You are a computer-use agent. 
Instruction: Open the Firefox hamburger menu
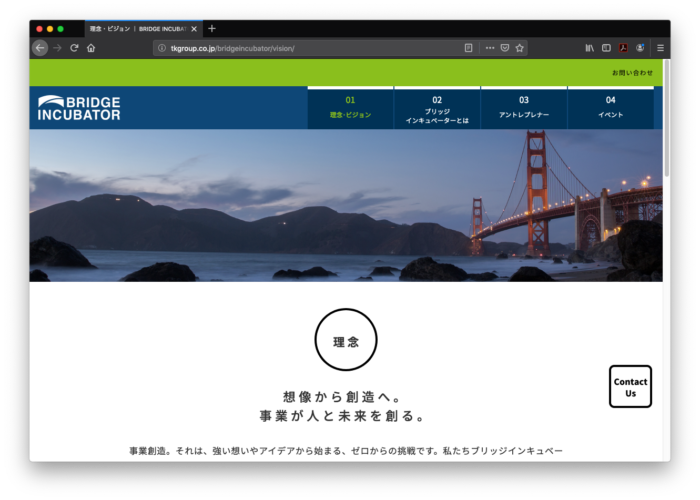660,48
